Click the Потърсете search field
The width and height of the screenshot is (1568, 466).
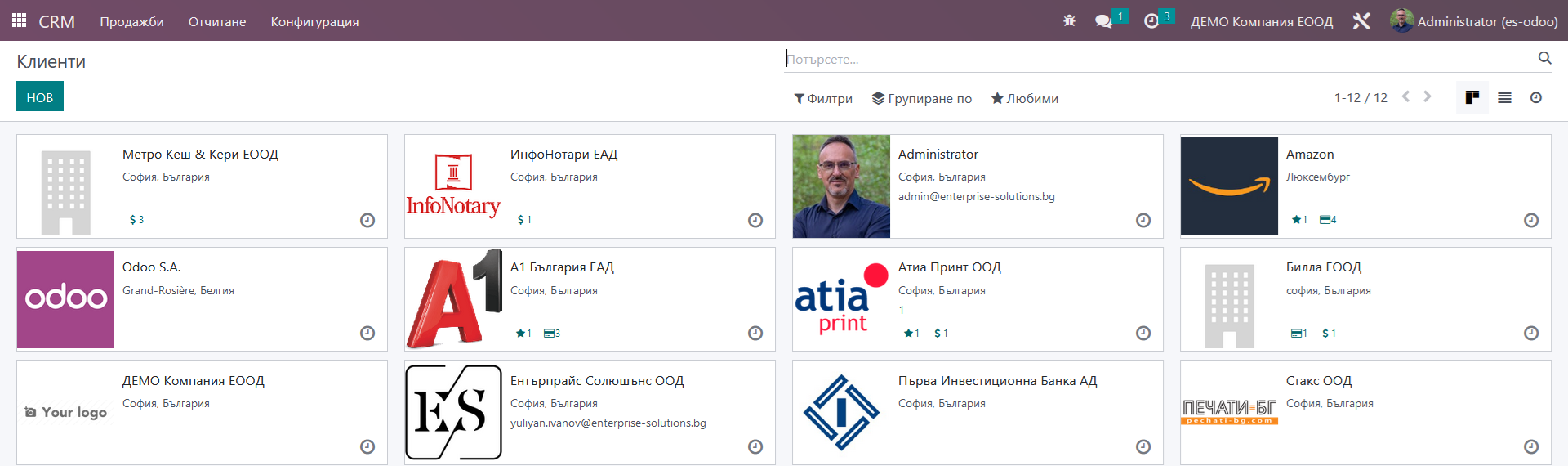pos(1160,59)
